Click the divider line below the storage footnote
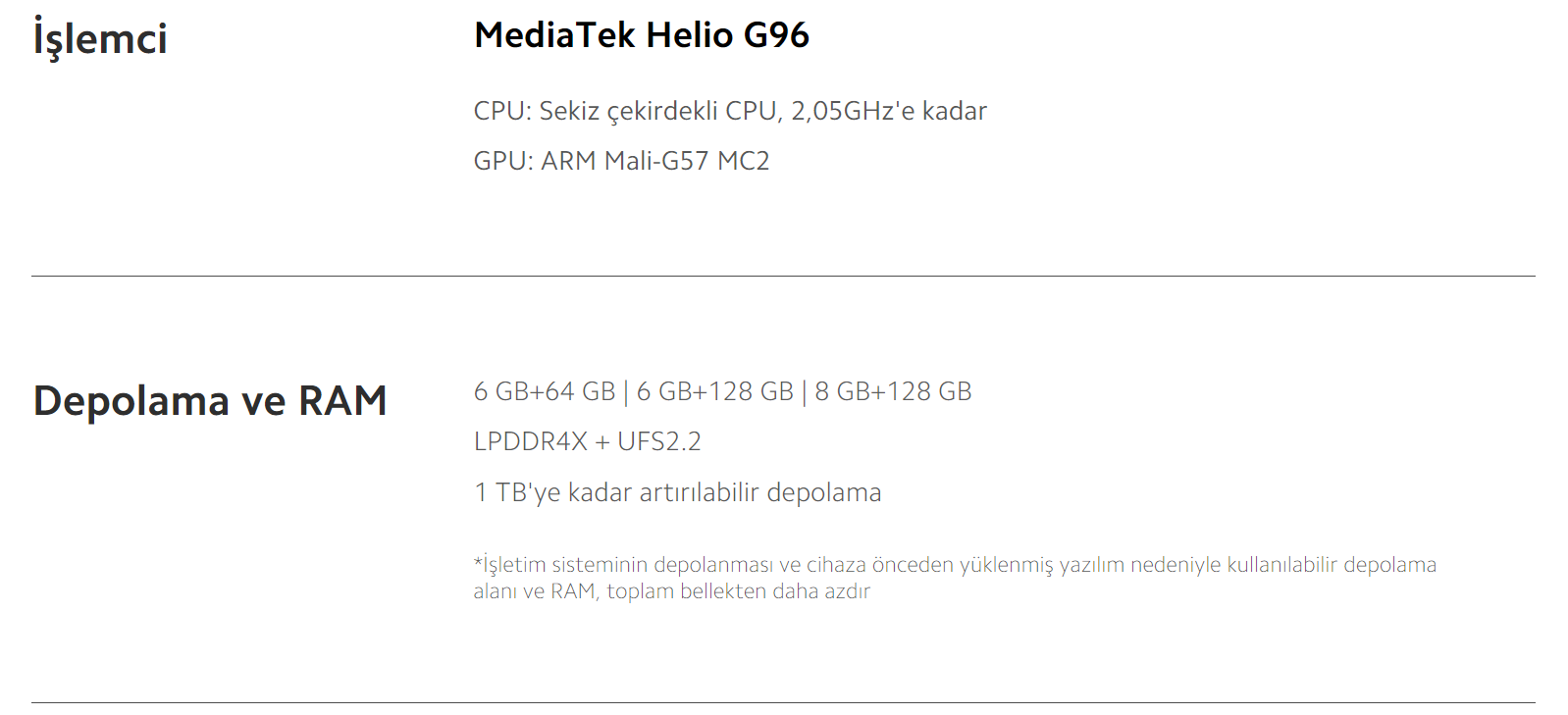 783,702
